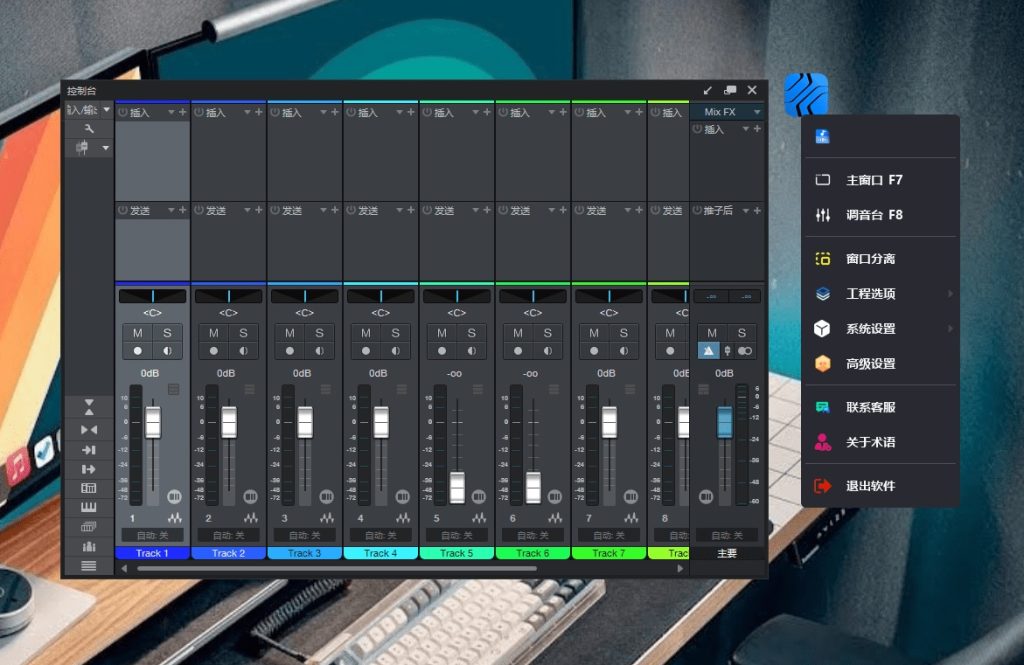The width and height of the screenshot is (1024, 665).
Task: Open Track 1 waveform editor icon
Action: pyautogui.click(x=174, y=518)
